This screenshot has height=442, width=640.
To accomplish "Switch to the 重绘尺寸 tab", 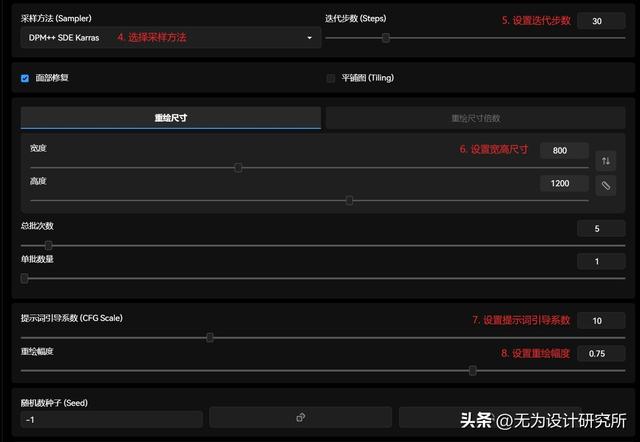I will (171, 118).
